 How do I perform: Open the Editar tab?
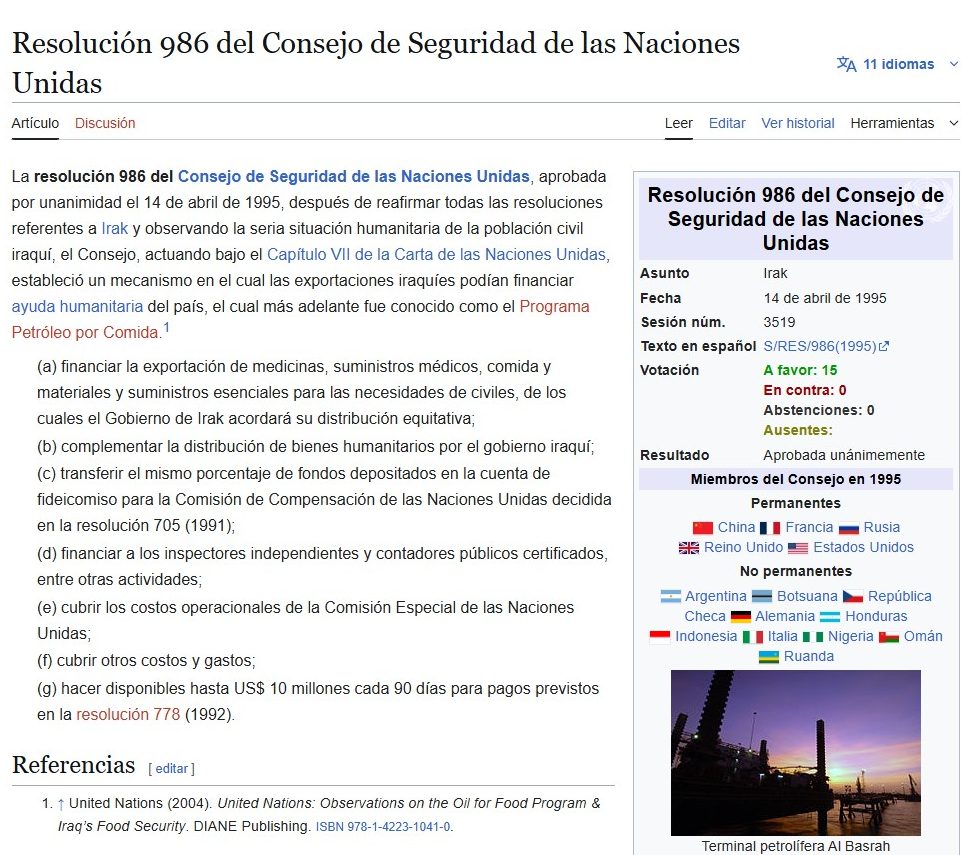(x=727, y=123)
